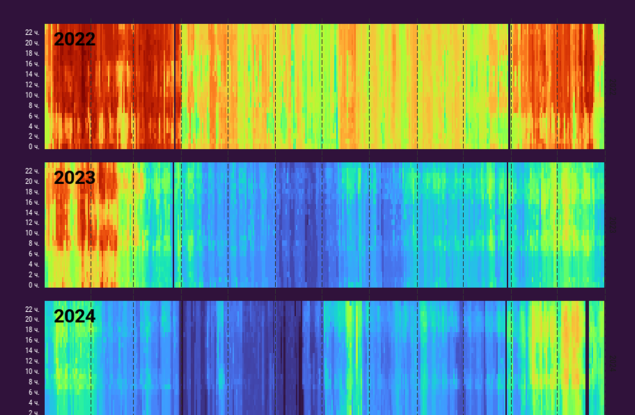The width and height of the screenshot is (635, 415).
Task: Click the 2022 year label
Action: (74, 40)
